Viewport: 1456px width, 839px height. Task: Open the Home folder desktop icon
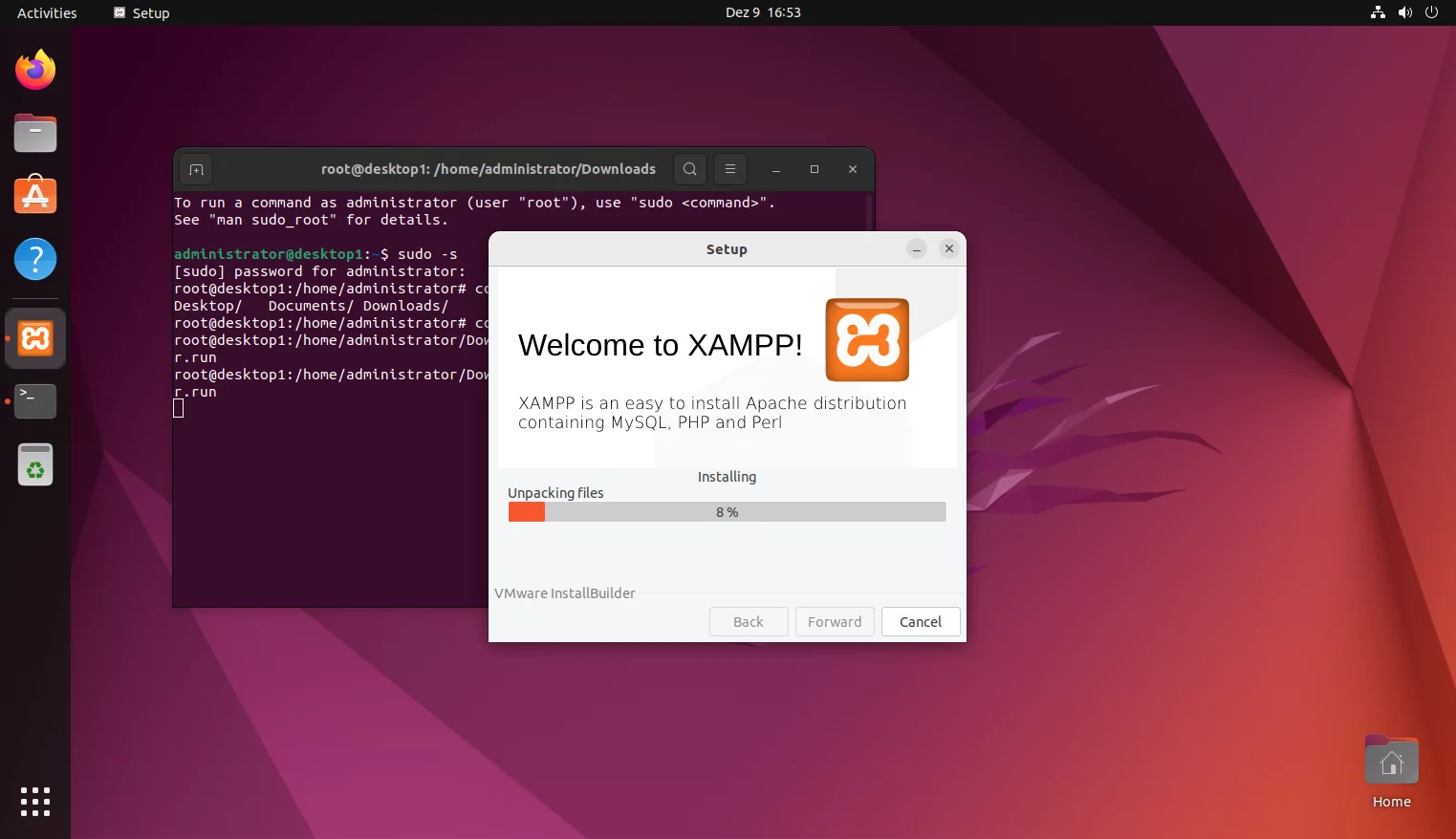(x=1392, y=772)
